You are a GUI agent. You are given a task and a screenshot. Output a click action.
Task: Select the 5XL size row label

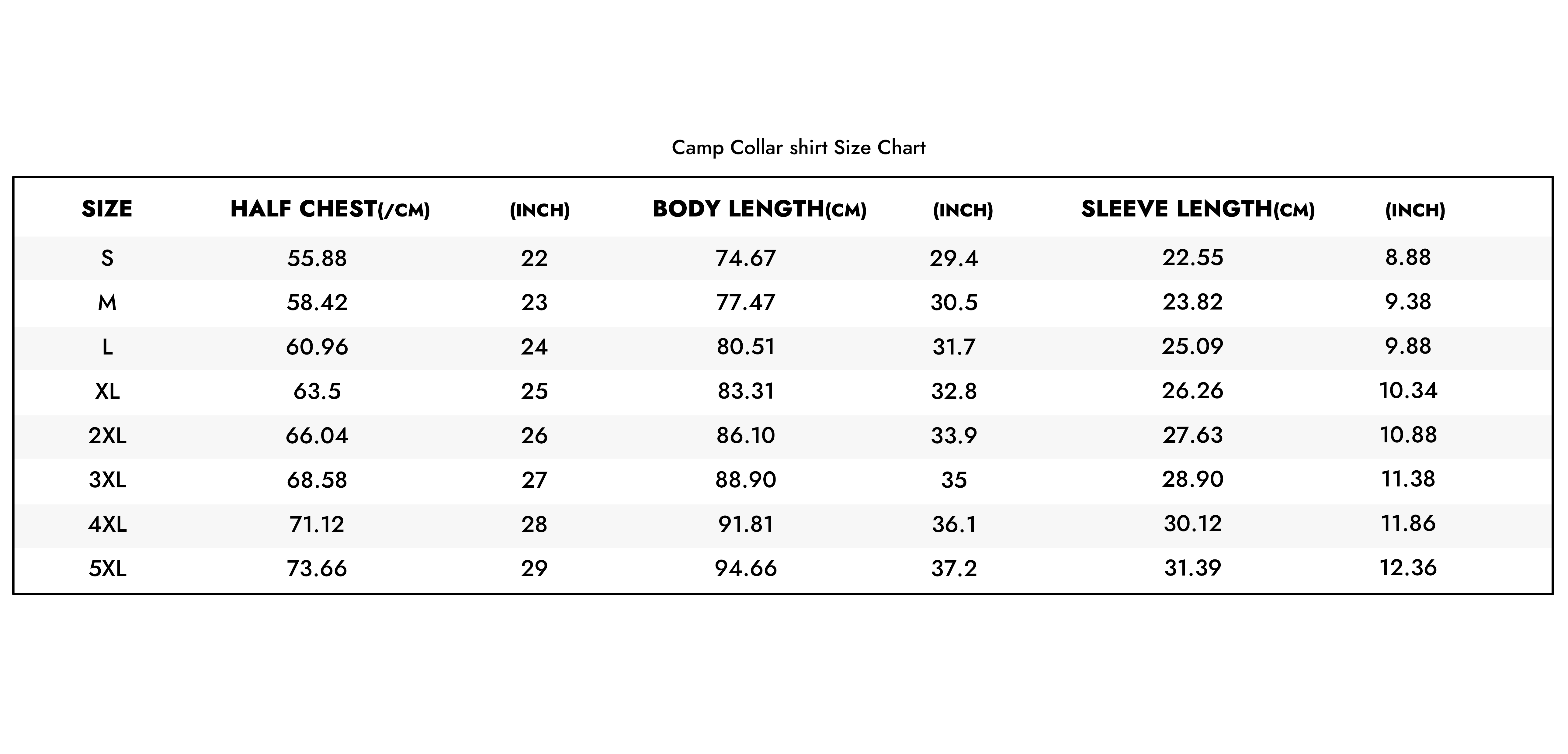[x=107, y=569]
